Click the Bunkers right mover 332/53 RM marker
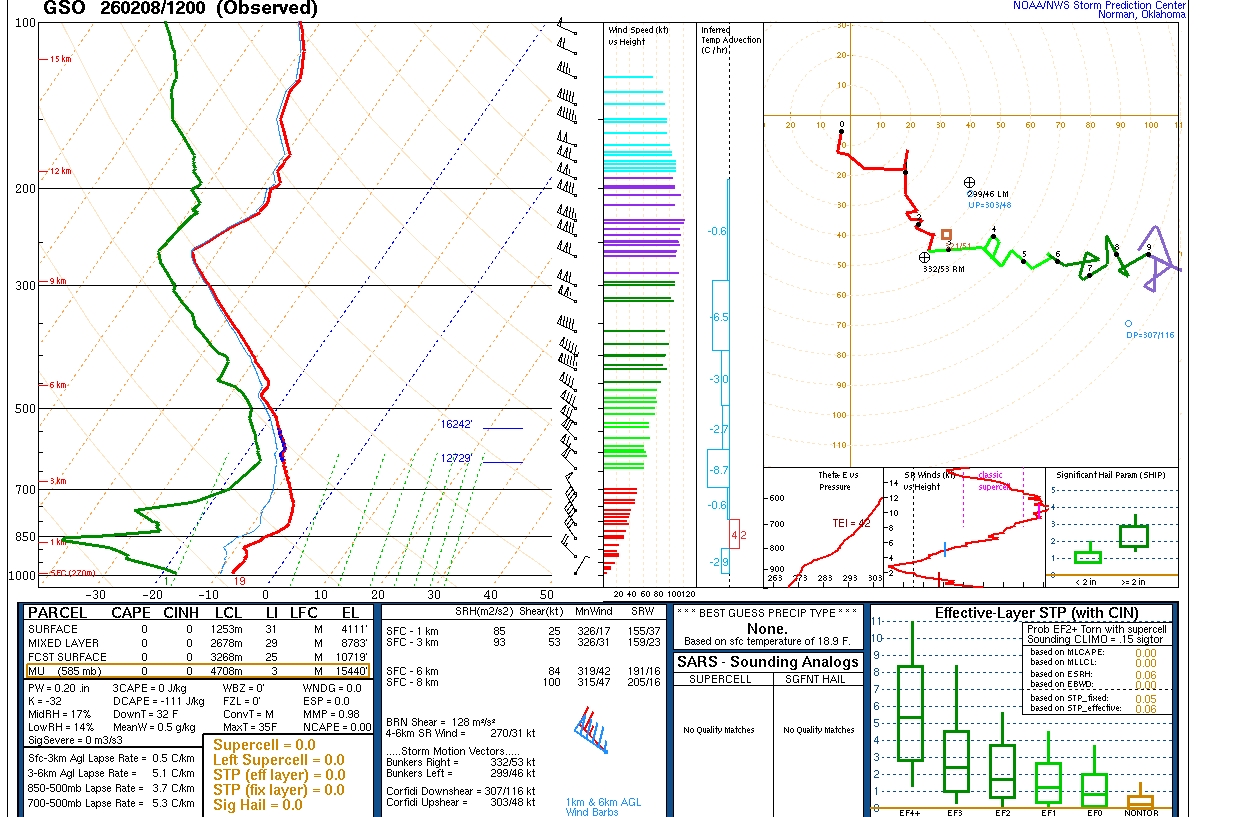The width and height of the screenshot is (1243, 817). (x=925, y=258)
